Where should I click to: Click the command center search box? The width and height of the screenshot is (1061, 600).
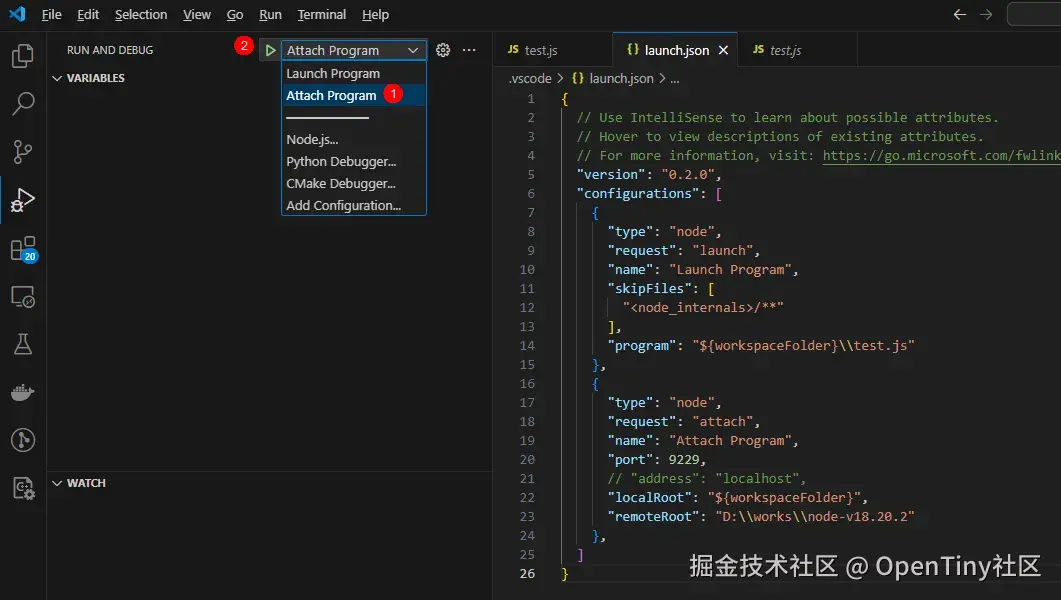(1034, 14)
